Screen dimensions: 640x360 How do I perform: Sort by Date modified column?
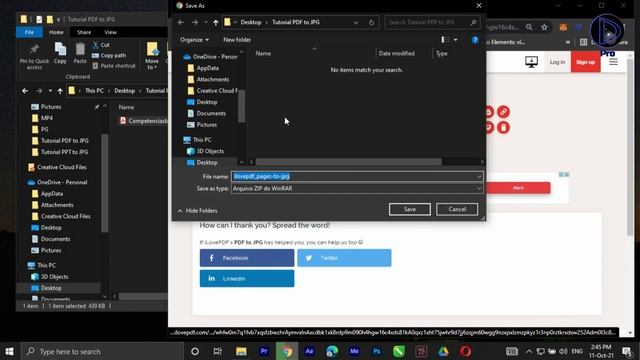pos(396,53)
